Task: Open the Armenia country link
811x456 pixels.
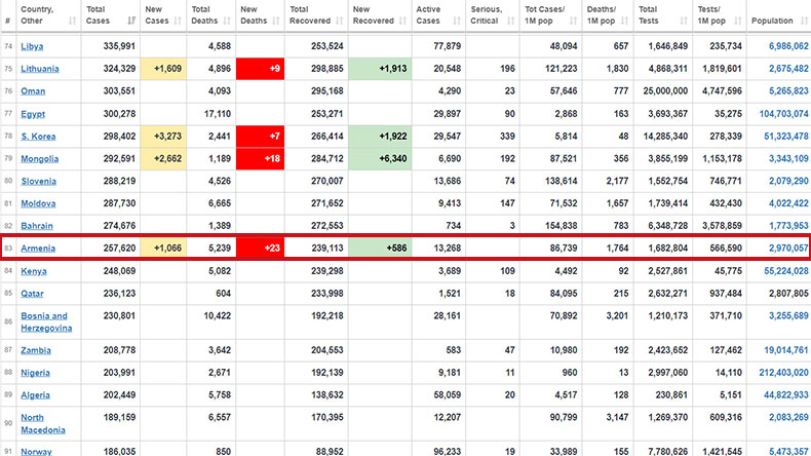Action: [38, 248]
